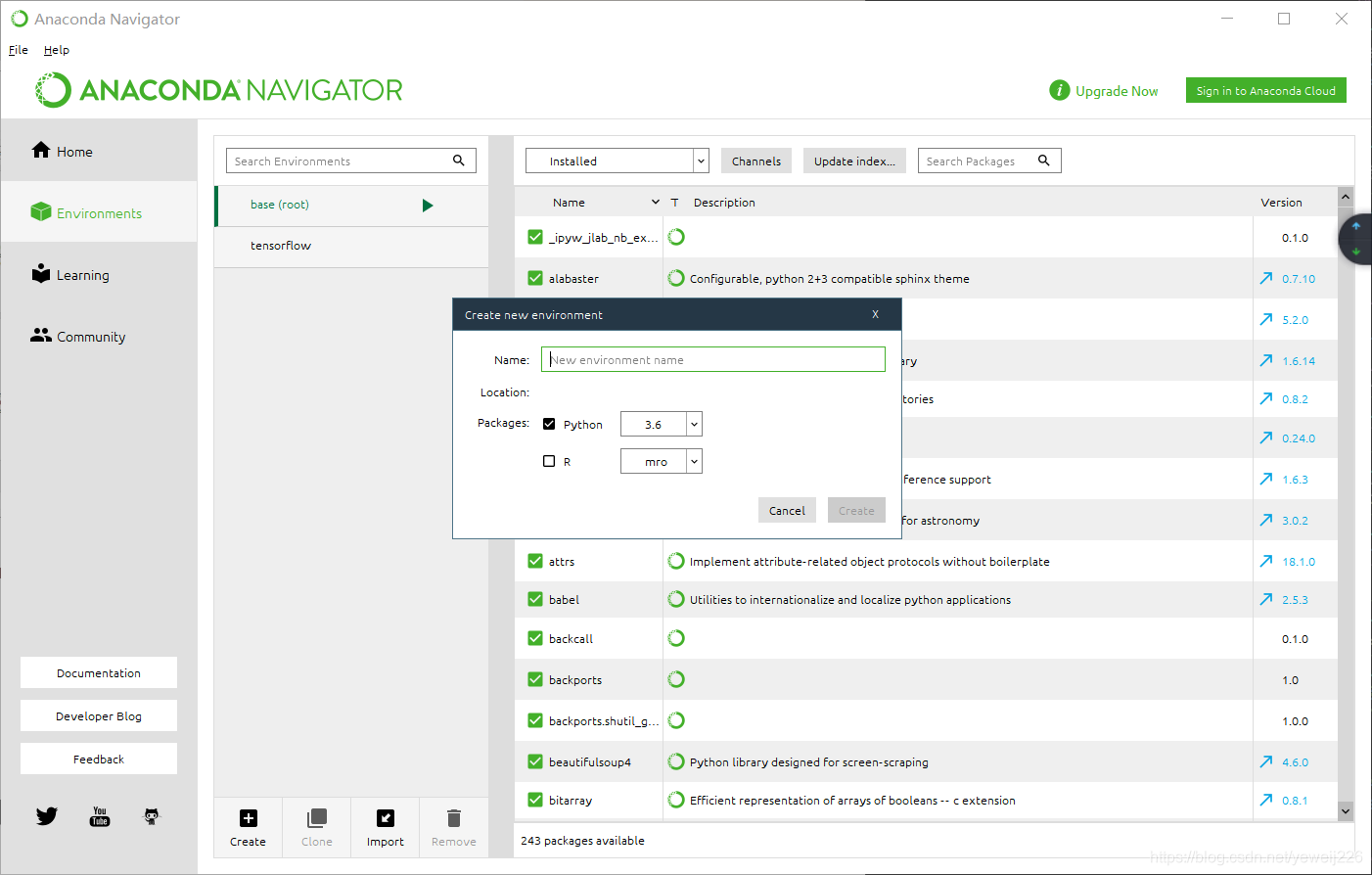Click the Version column header

point(1281,203)
